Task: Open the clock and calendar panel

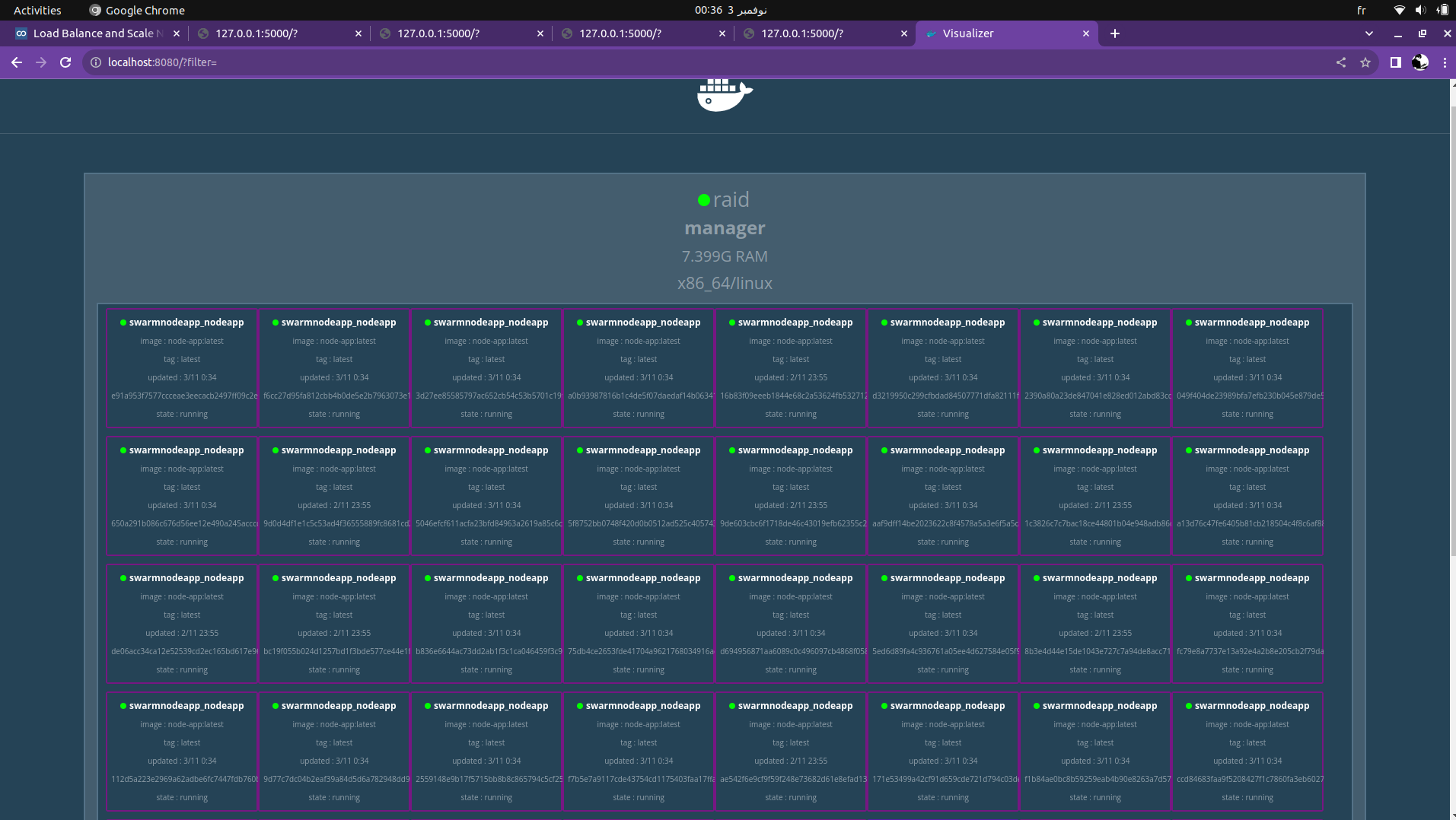Action: pos(730,10)
